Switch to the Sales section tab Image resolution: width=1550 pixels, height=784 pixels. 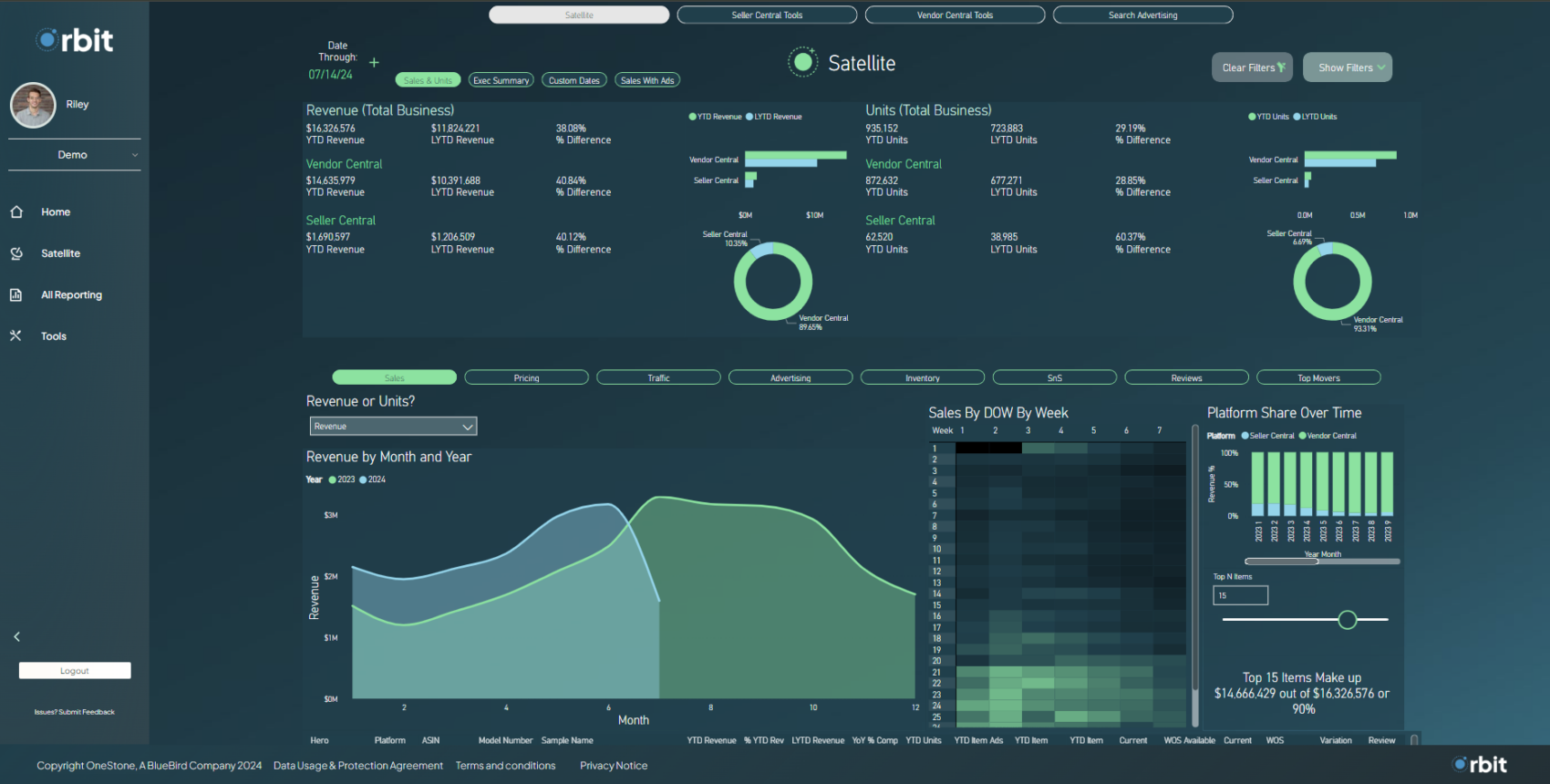point(394,377)
